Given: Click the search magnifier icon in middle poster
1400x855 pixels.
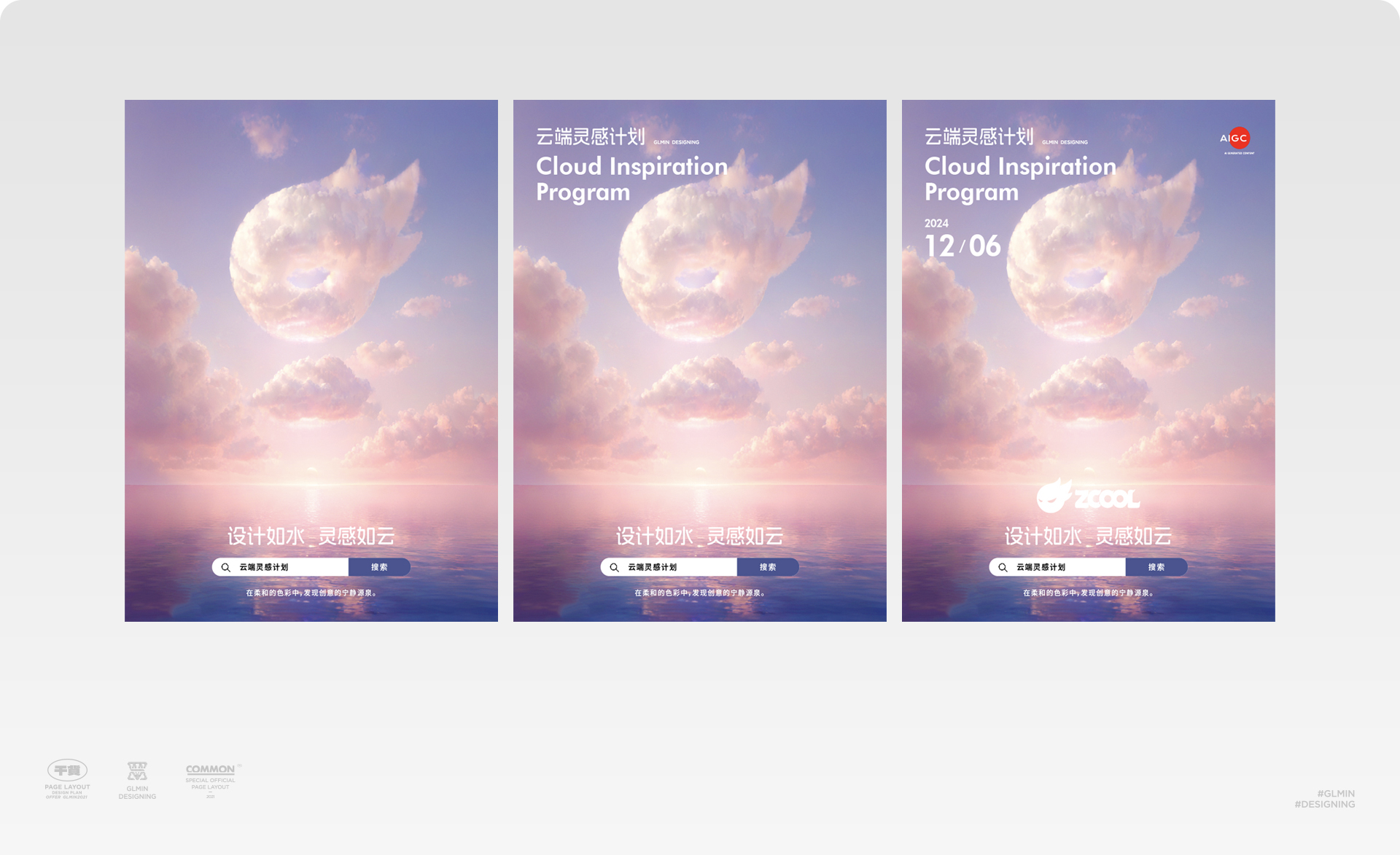Looking at the screenshot, I should pyautogui.click(x=615, y=567).
